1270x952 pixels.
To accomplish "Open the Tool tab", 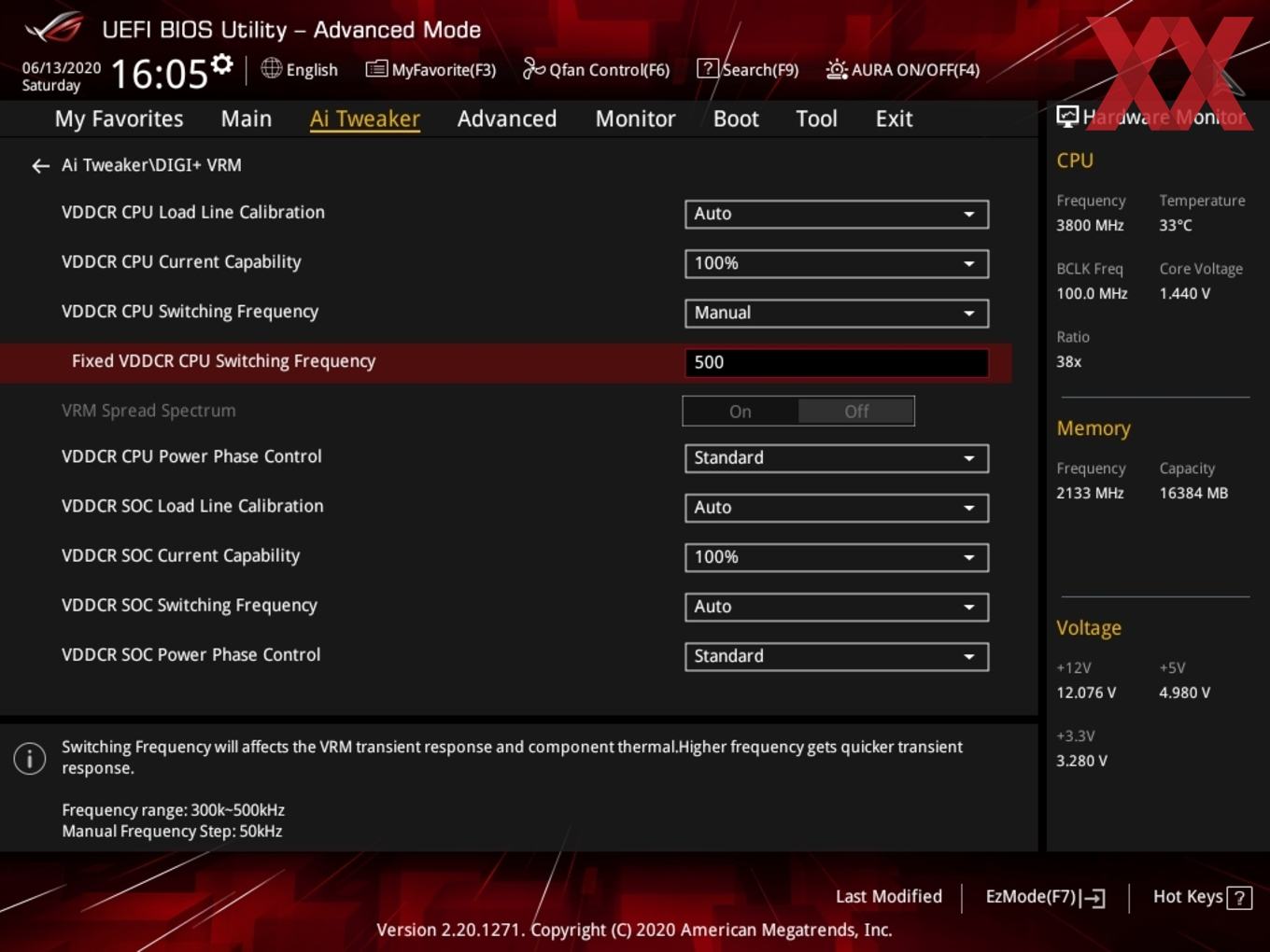I will [x=817, y=119].
